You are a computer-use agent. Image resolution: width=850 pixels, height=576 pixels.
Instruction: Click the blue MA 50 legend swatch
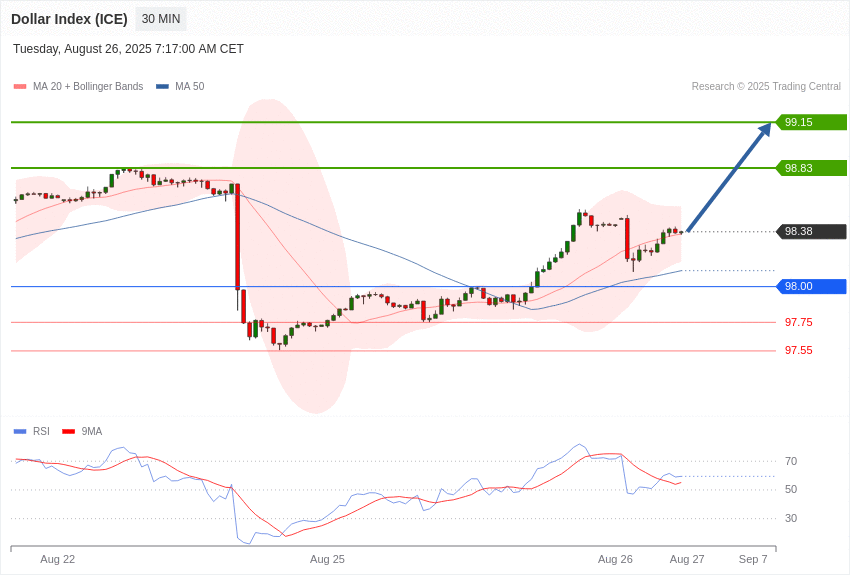[x=162, y=87]
